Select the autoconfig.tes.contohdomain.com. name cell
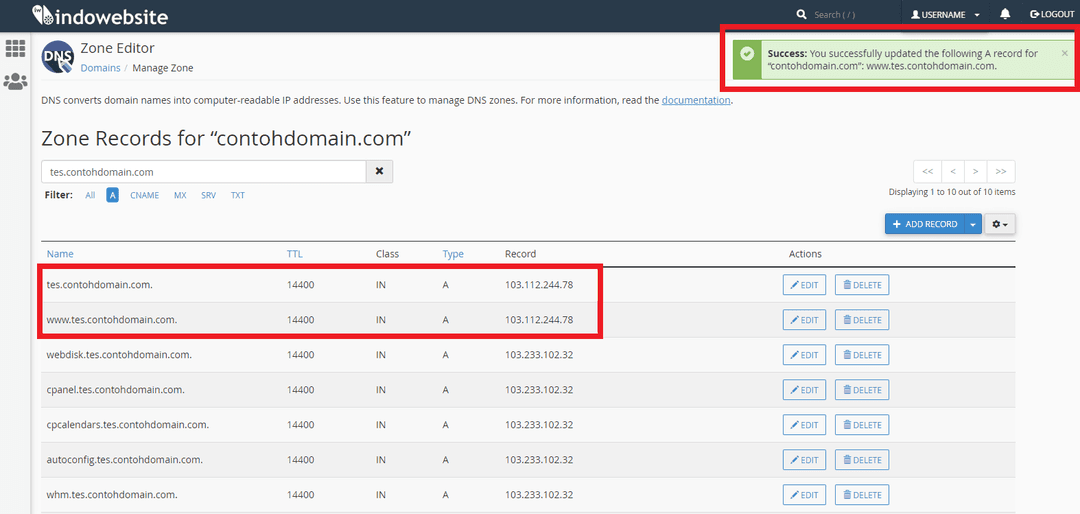Screen dimensions: 1080x514 tap(124, 460)
